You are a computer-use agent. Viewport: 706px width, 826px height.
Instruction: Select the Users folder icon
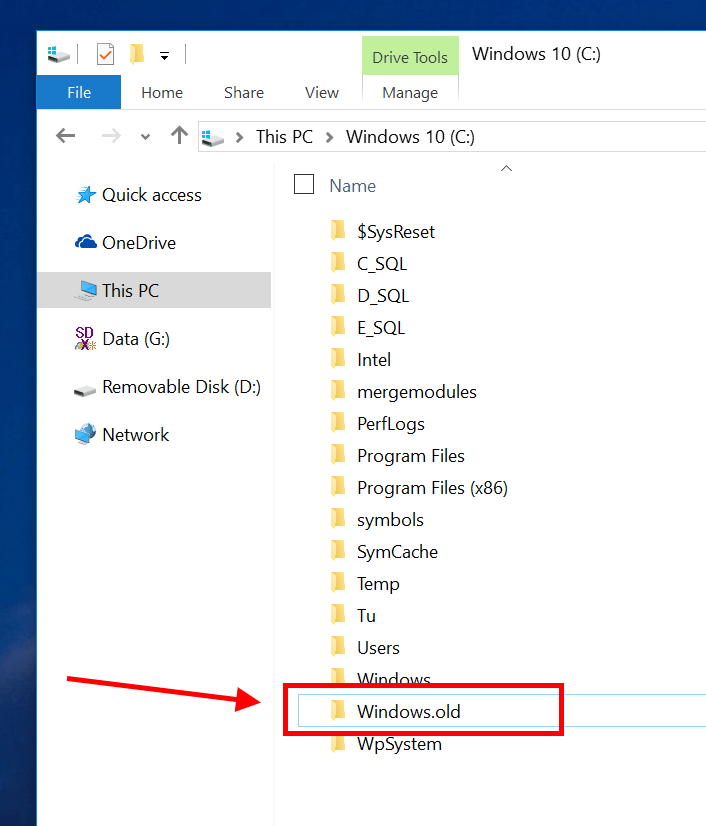coord(338,646)
